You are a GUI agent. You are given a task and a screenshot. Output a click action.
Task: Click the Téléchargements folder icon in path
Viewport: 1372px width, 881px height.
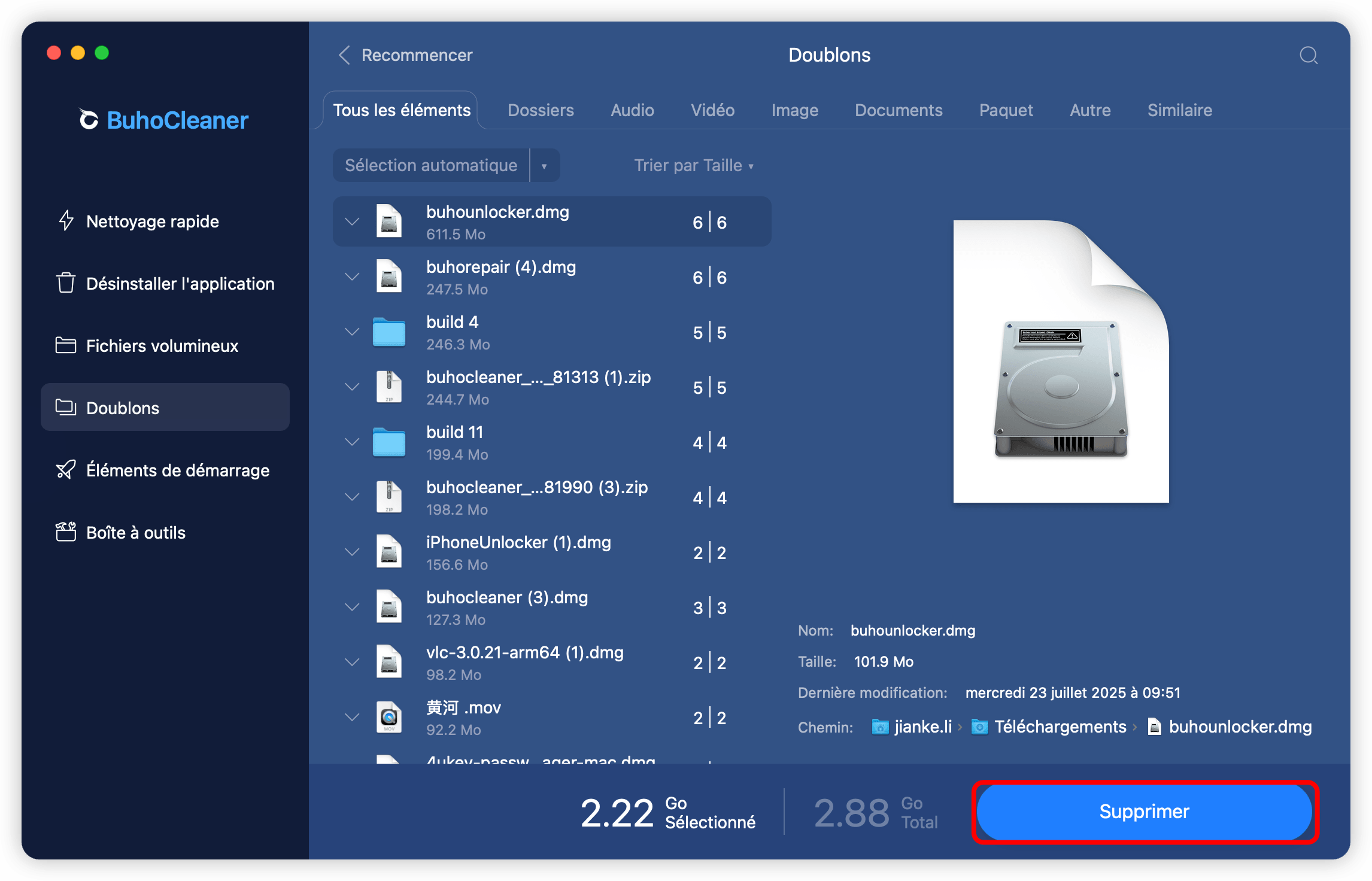click(979, 727)
